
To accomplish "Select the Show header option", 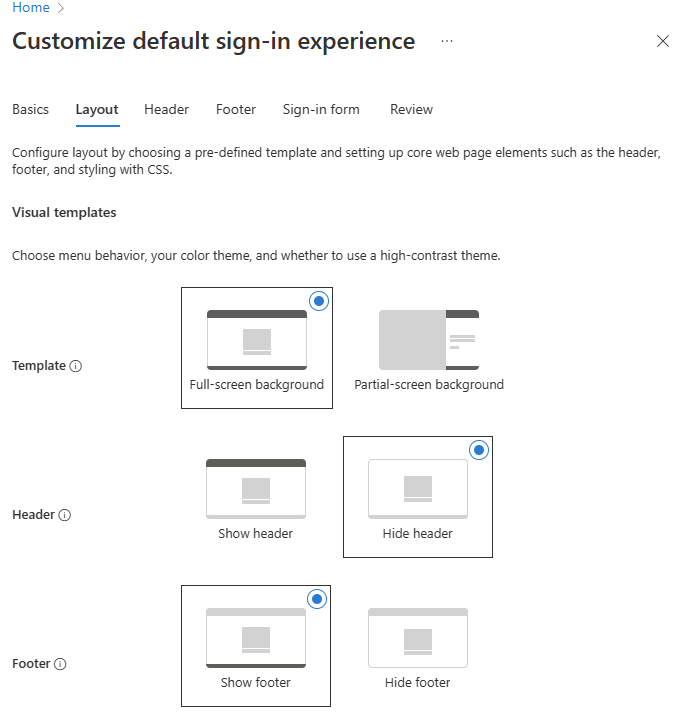I will (256, 497).
